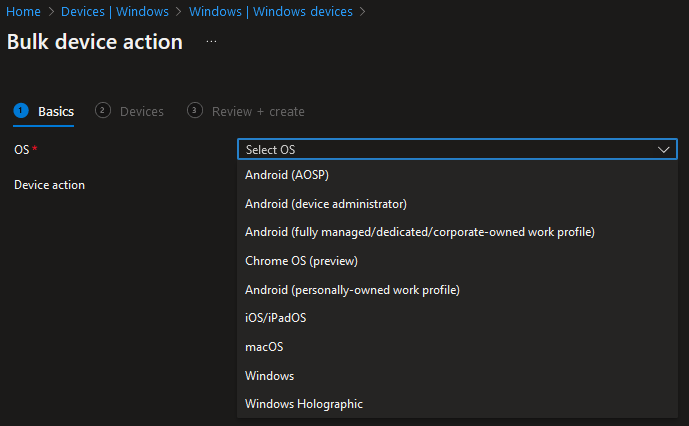This screenshot has height=426, width=689.
Task: Open the Review + create step tab
Action: pos(246,112)
